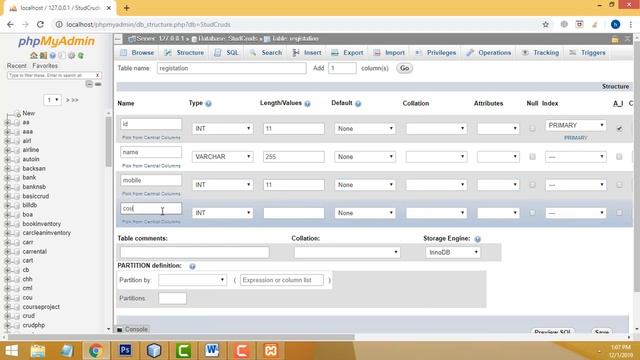The height and width of the screenshot is (360, 640).
Task: Open the Export tab
Action: [x=347, y=53]
